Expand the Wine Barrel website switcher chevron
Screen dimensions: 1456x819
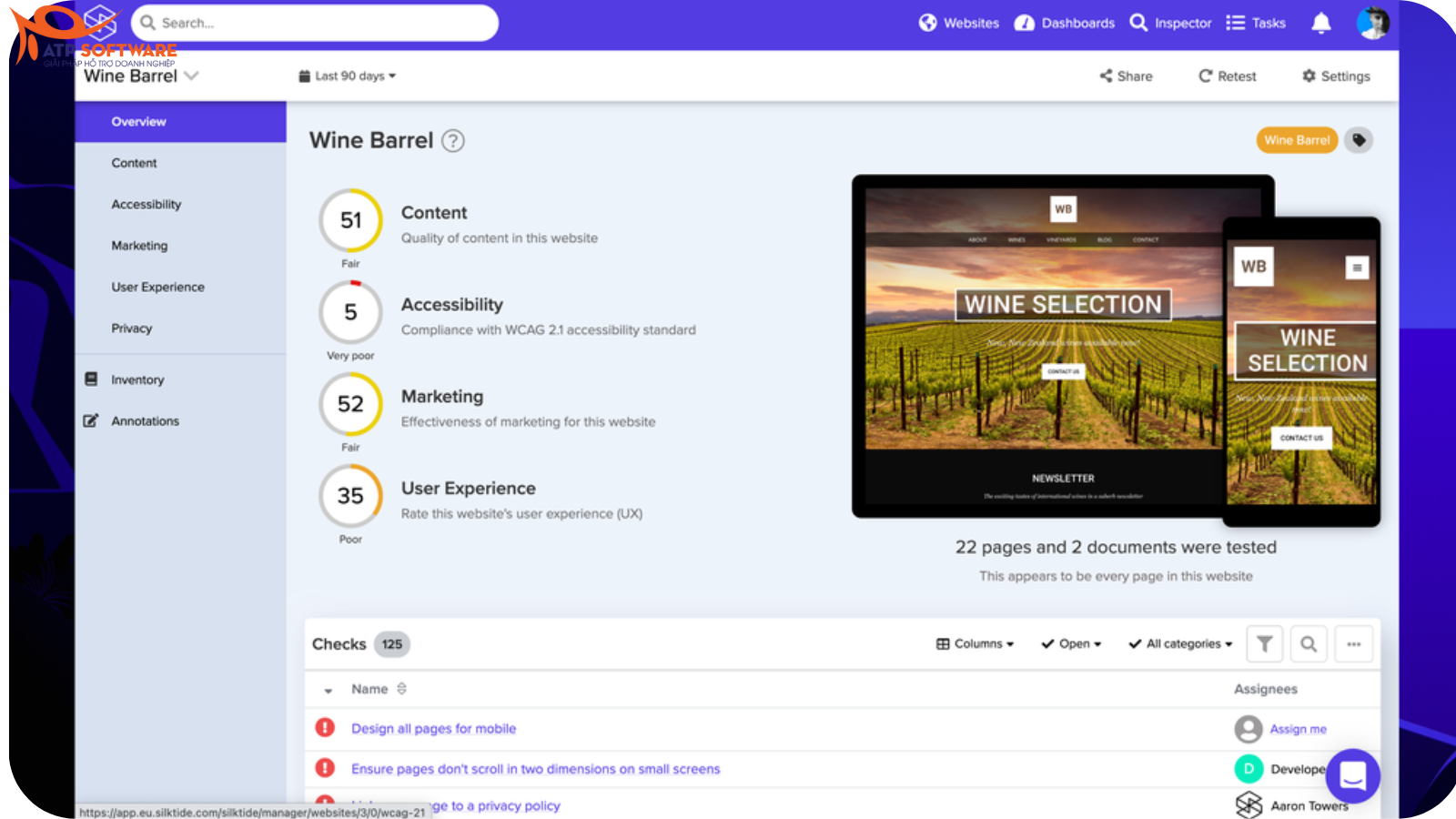coord(191,76)
